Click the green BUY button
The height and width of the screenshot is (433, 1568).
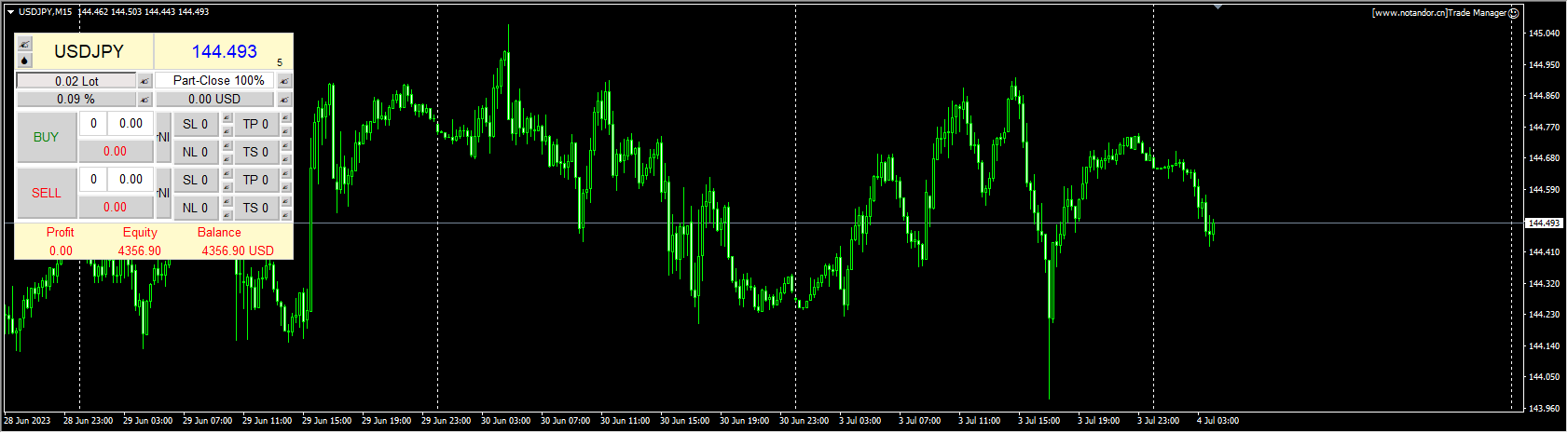click(x=47, y=137)
